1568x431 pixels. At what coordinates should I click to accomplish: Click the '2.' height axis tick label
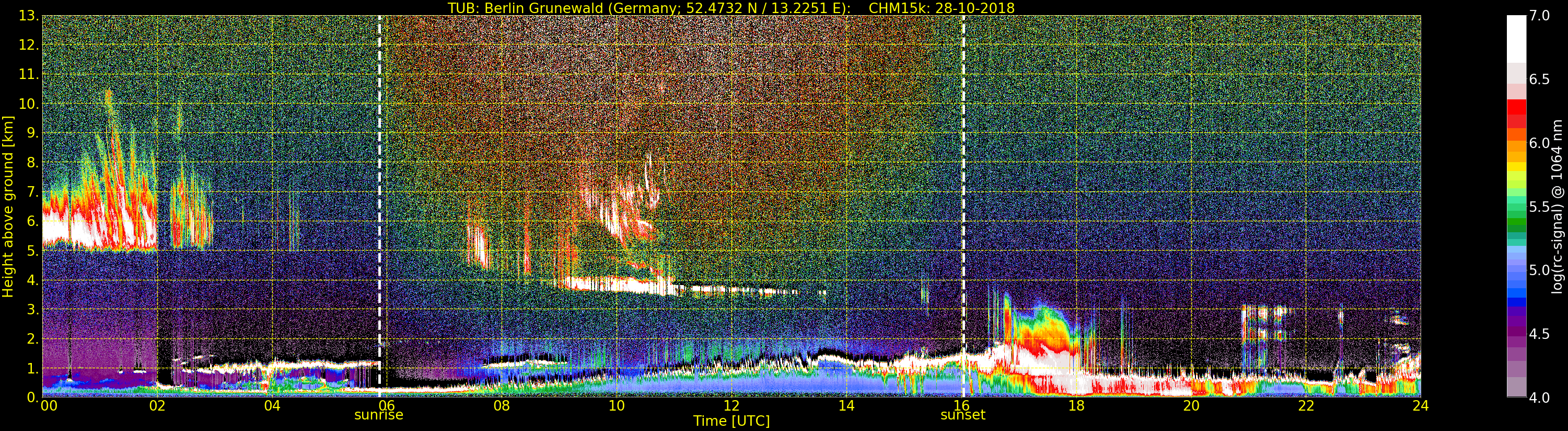(33, 338)
